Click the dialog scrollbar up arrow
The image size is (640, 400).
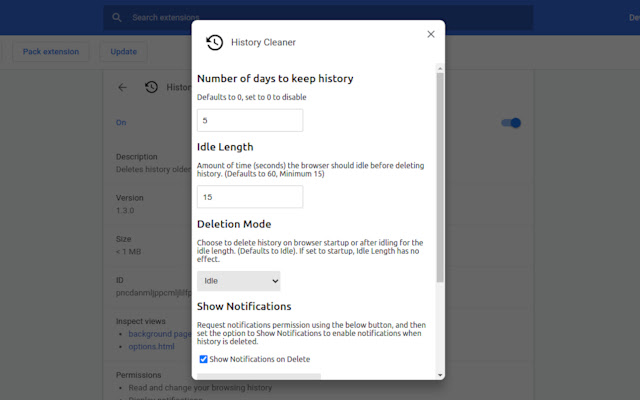tap(440, 68)
